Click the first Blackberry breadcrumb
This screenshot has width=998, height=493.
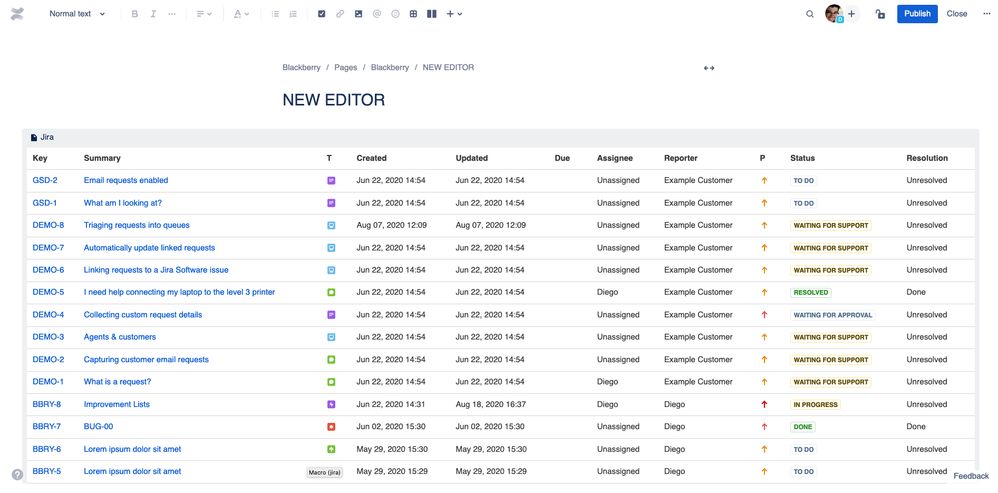pos(302,67)
